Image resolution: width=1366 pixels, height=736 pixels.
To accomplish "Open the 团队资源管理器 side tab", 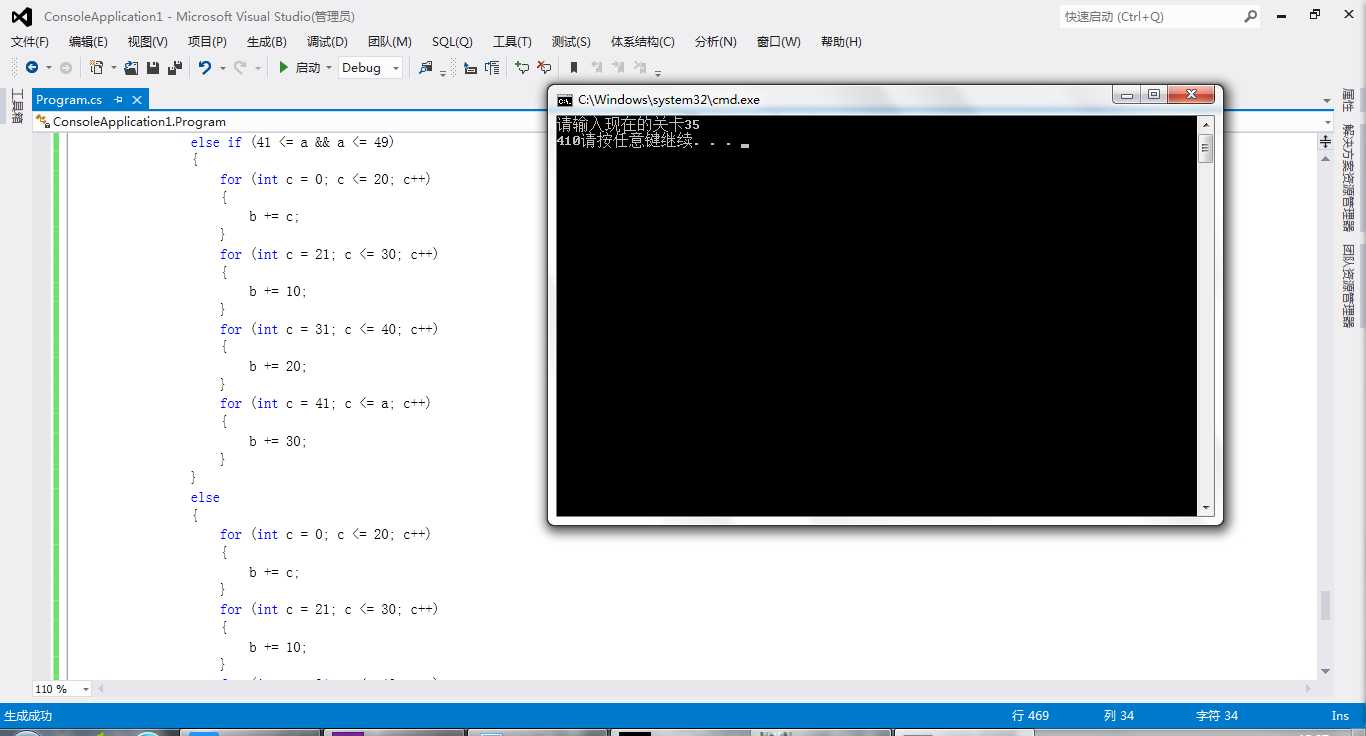I will (x=1348, y=286).
